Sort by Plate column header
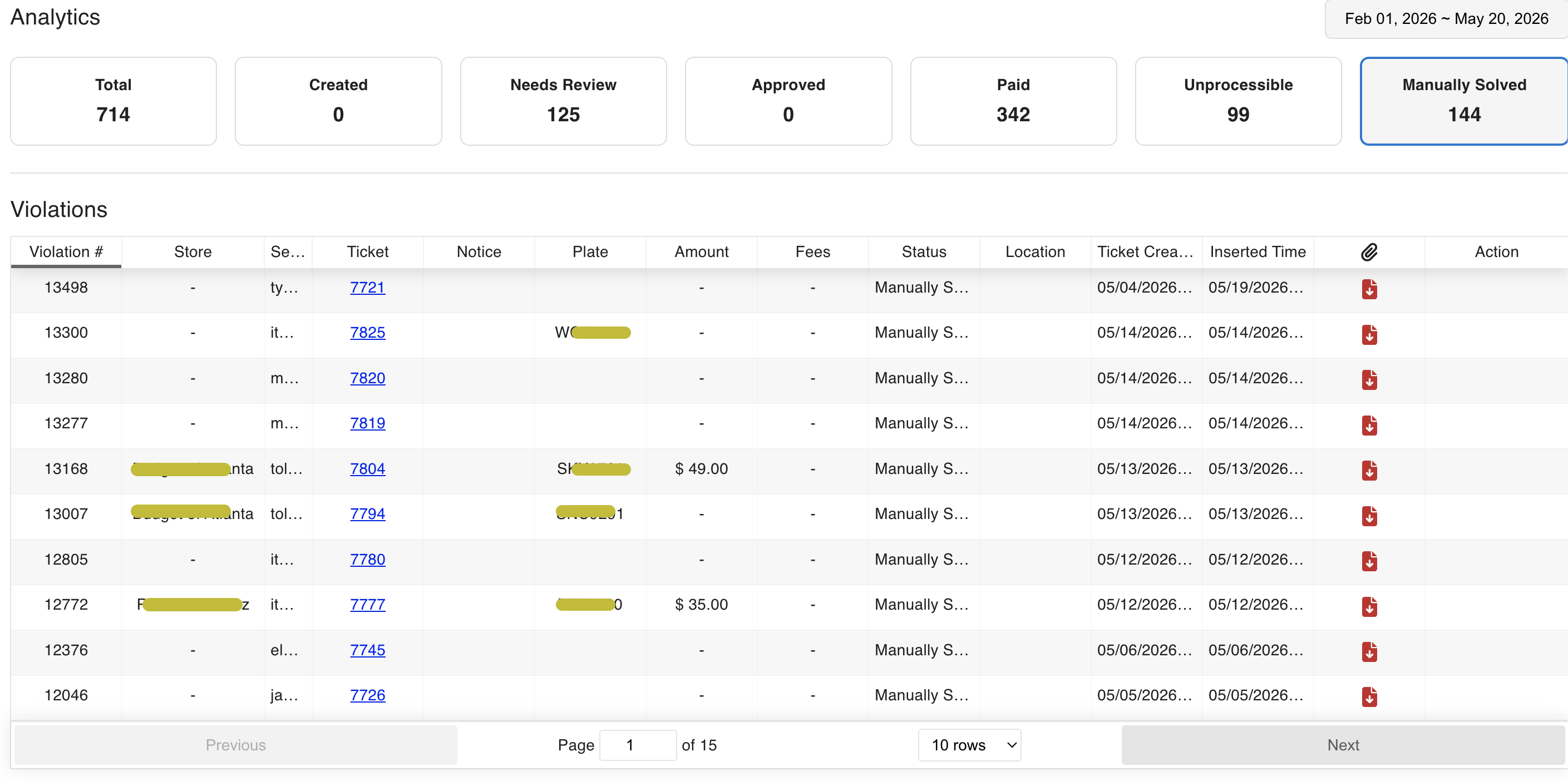The width and height of the screenshot is (1568, 781). 590,252
